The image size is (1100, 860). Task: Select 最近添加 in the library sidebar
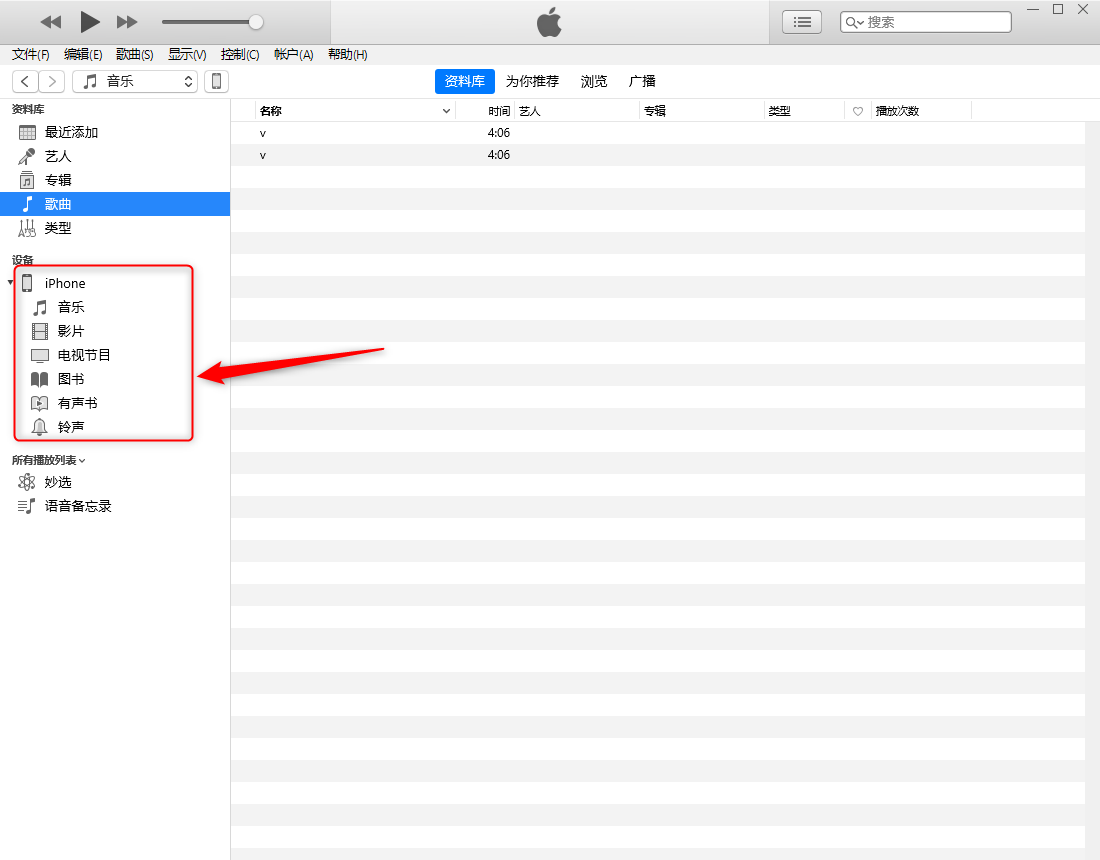115,133
